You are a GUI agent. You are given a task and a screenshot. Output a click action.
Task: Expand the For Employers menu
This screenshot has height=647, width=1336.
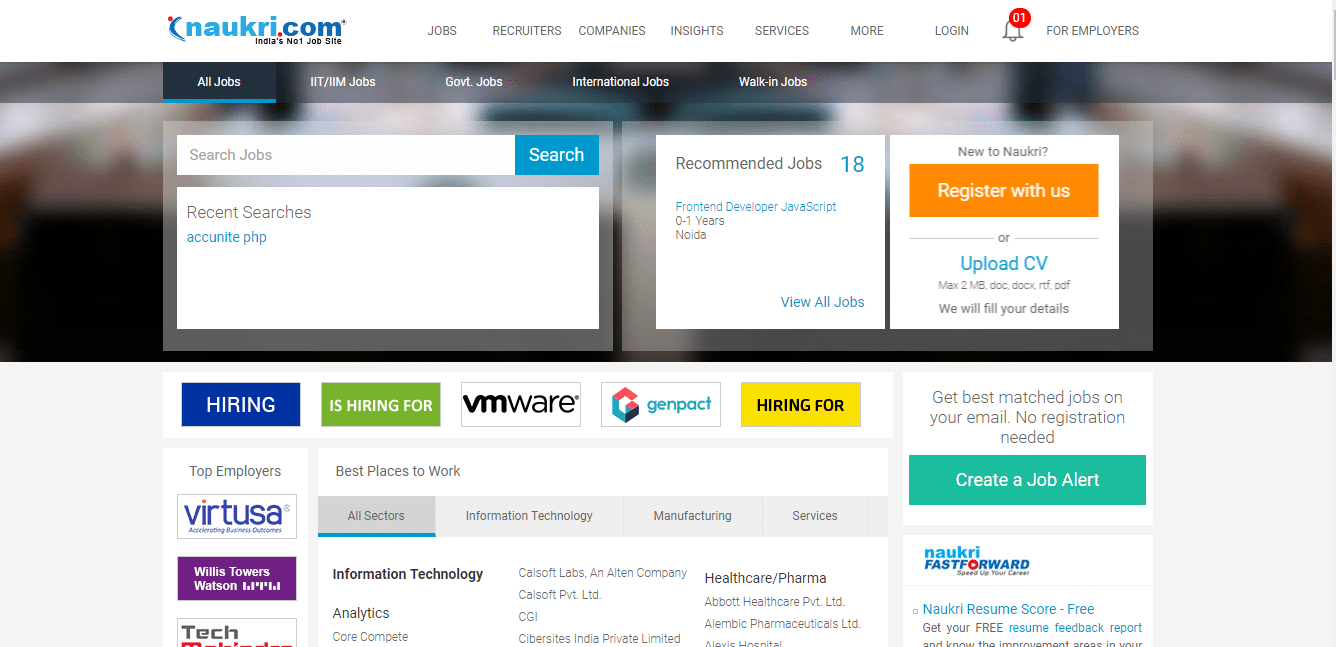click(1092, 31)
